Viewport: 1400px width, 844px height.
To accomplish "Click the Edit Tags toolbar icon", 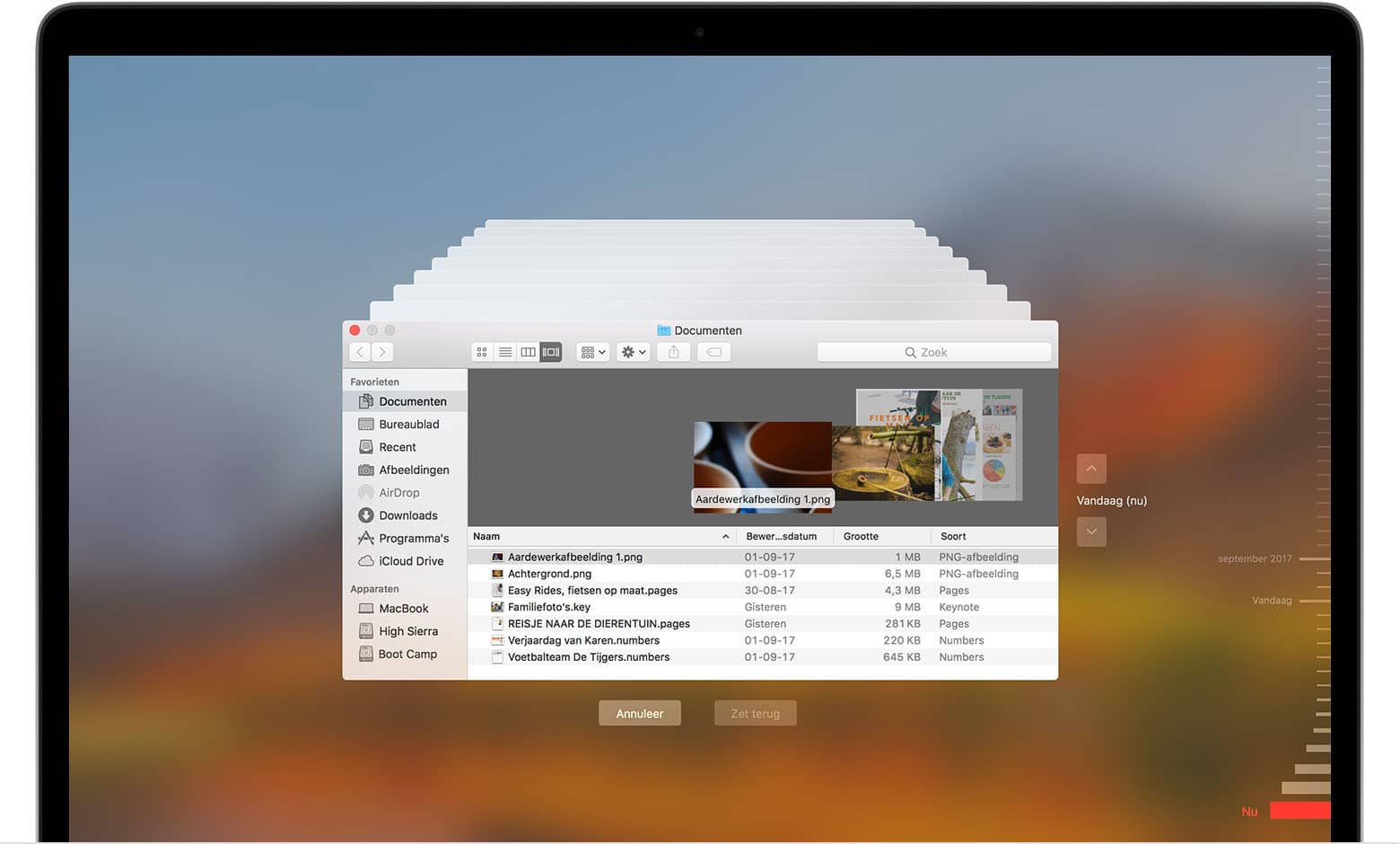I will click(x=714, y=353).
